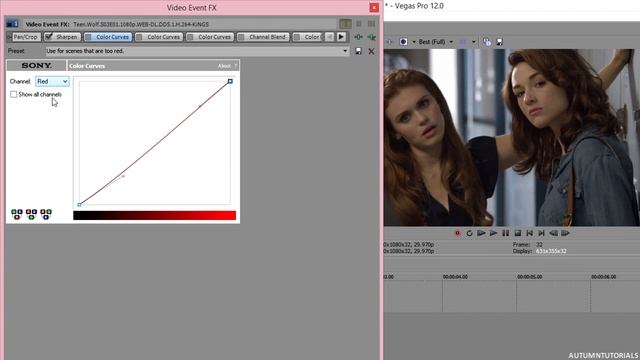Click the SONY logo button
640x360 pixels.
point(36,65)
